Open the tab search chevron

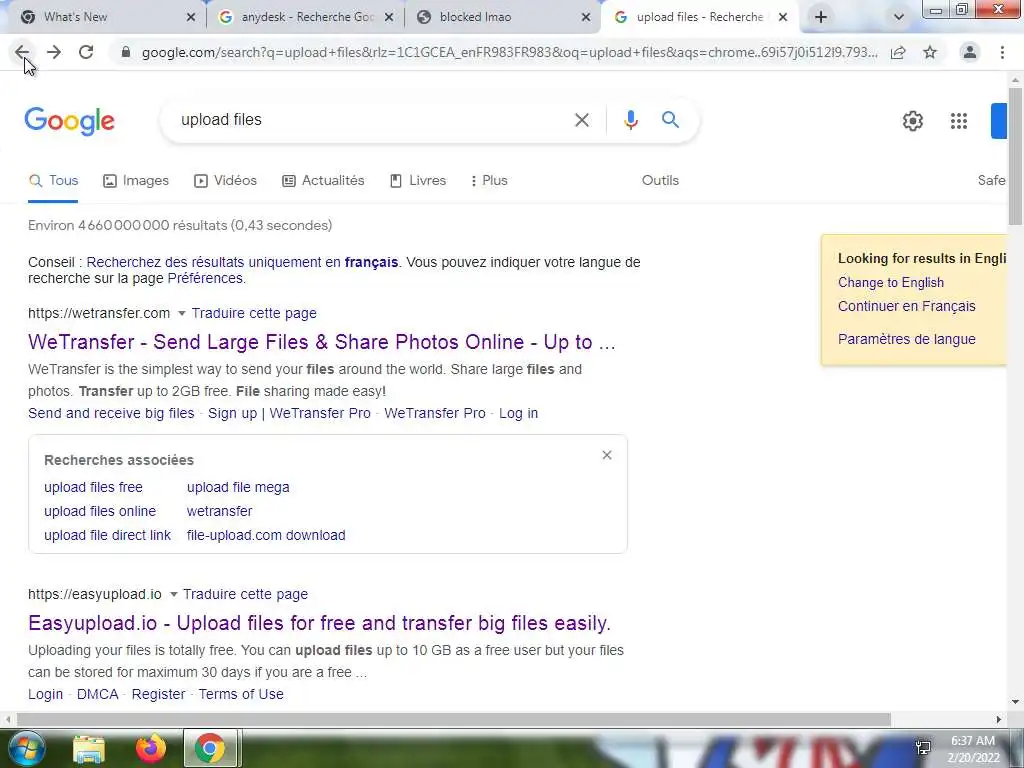(899, 17)
